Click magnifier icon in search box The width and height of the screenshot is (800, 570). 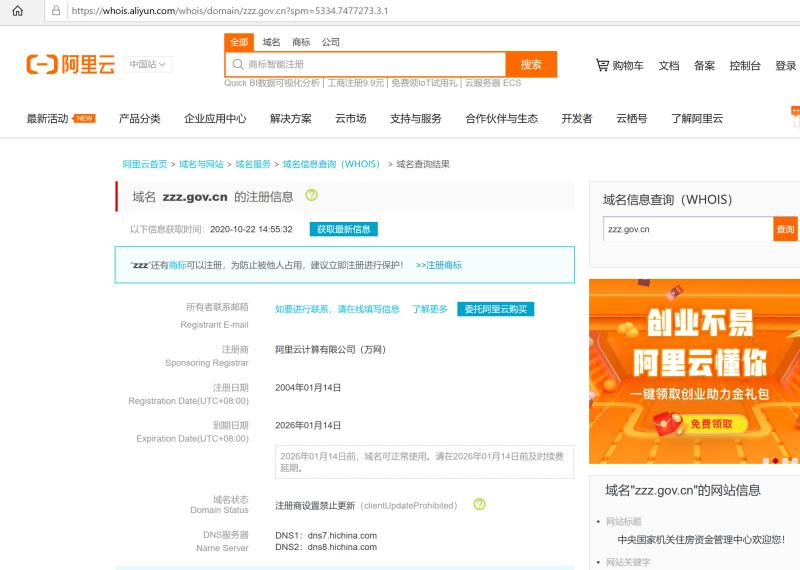pos(238,64)
